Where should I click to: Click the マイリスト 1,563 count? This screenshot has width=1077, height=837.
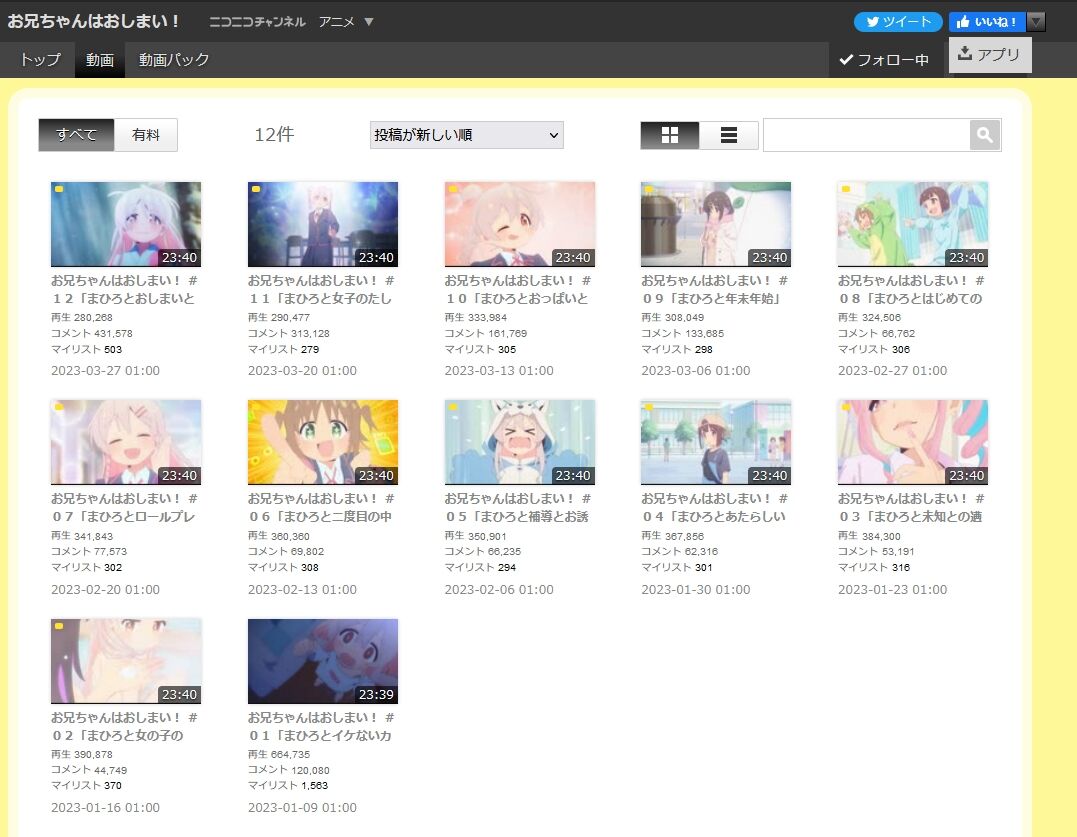pos(288,786)
